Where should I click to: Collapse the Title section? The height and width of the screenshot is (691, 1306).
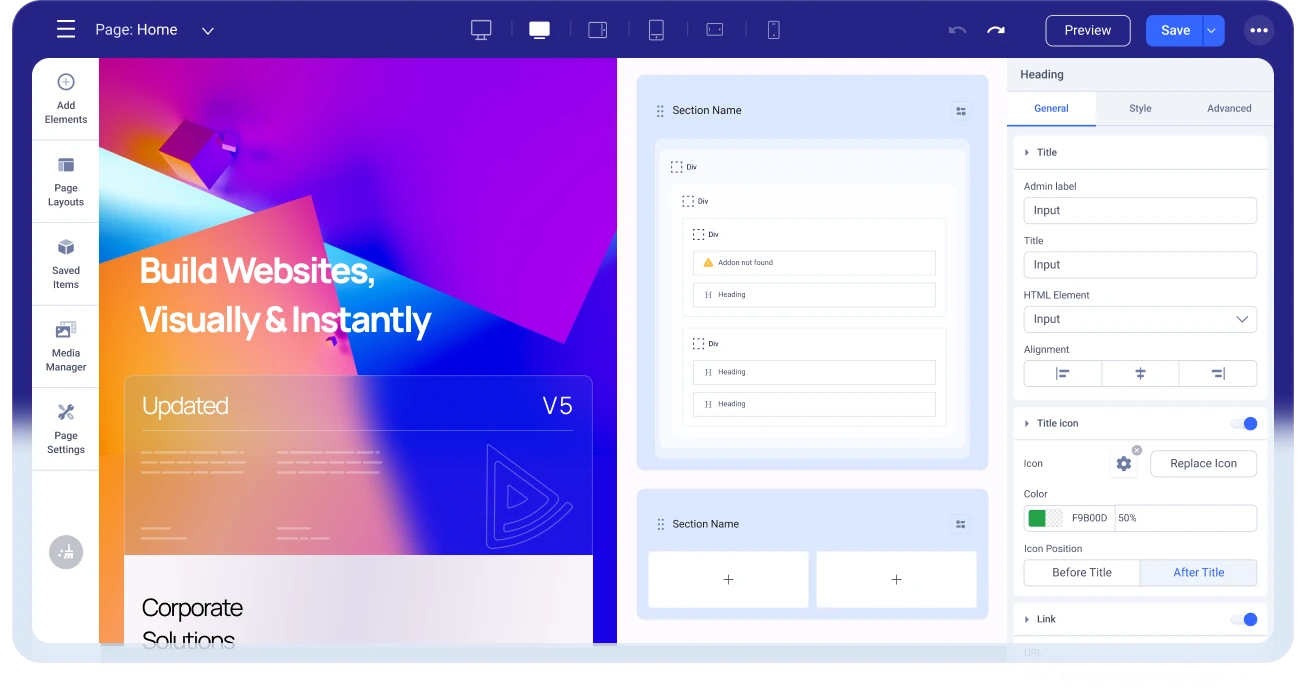point(1140,153)
